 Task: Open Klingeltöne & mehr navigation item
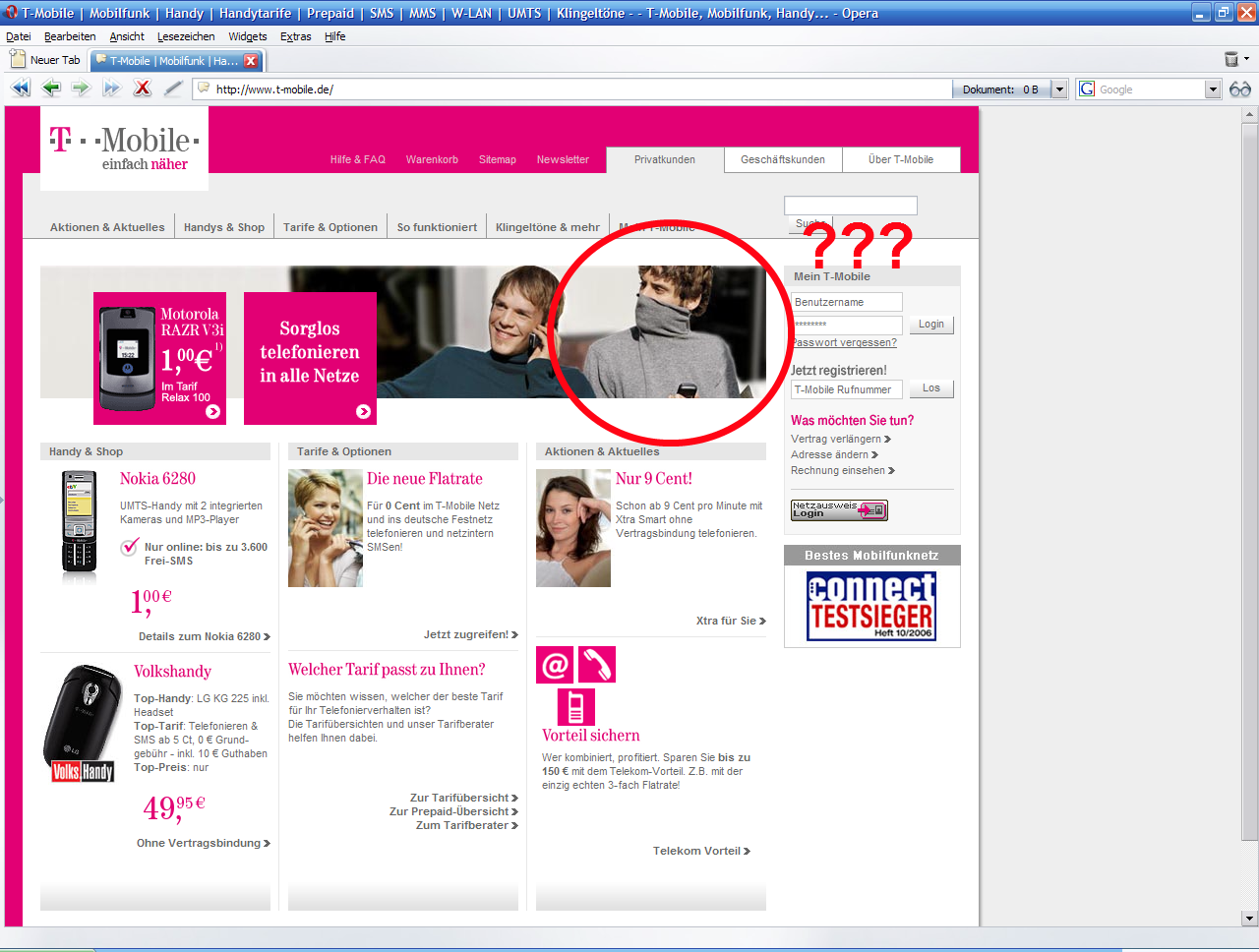pos(548,227)
